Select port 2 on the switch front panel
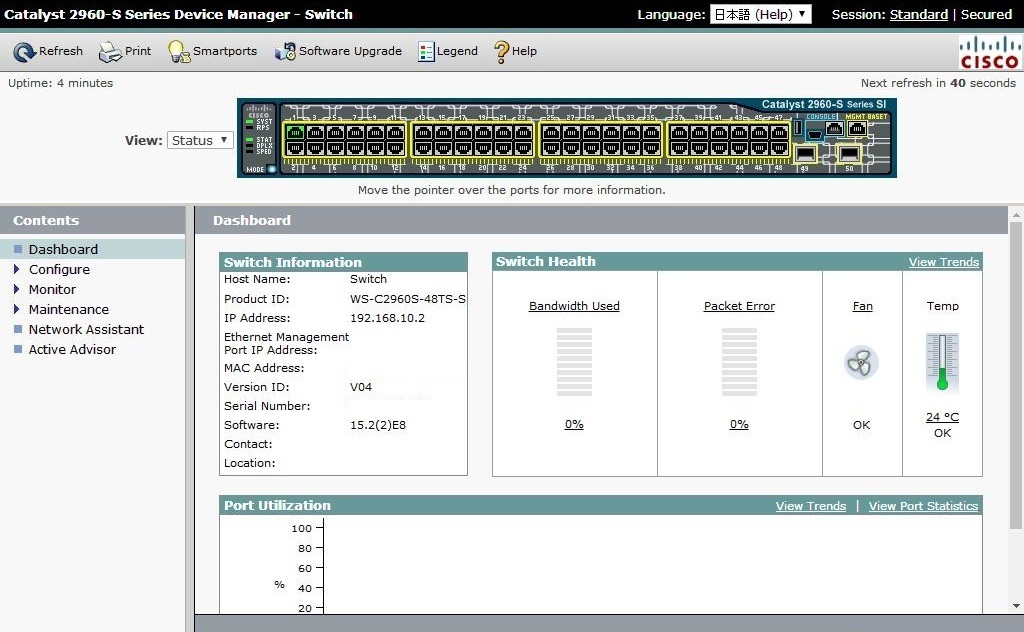The image size is (1024, 632). coord(295,148)
